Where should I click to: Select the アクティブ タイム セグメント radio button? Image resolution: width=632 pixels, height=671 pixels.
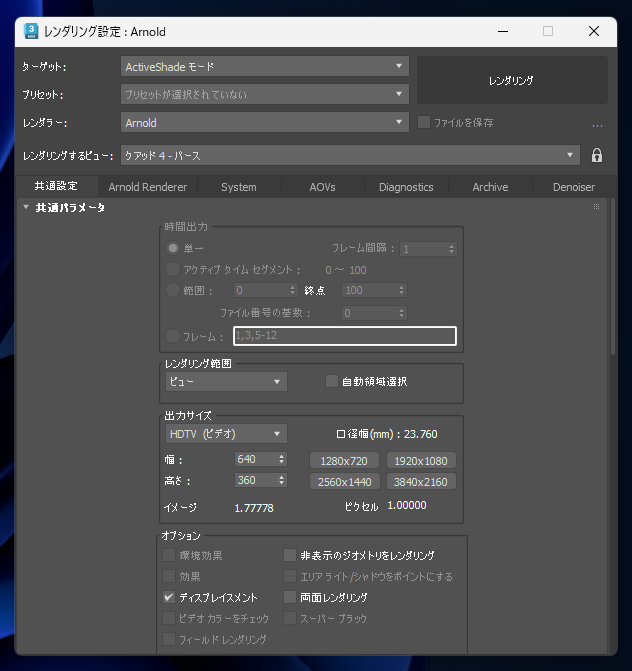(x=173, y=270)
